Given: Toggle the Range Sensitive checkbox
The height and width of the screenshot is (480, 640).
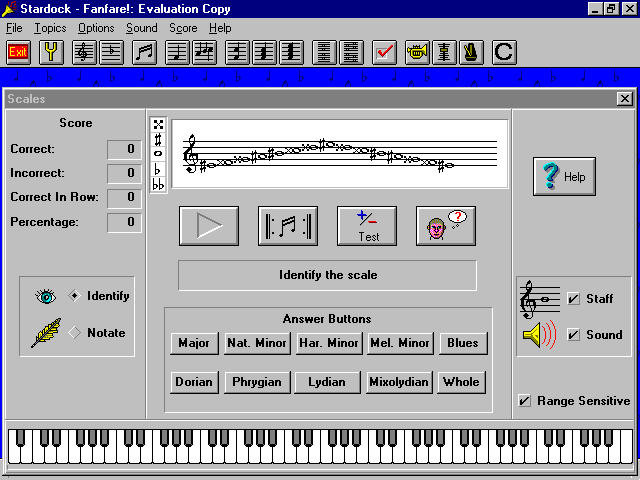Looking at the screenshot, I should (x=524, y=401).
